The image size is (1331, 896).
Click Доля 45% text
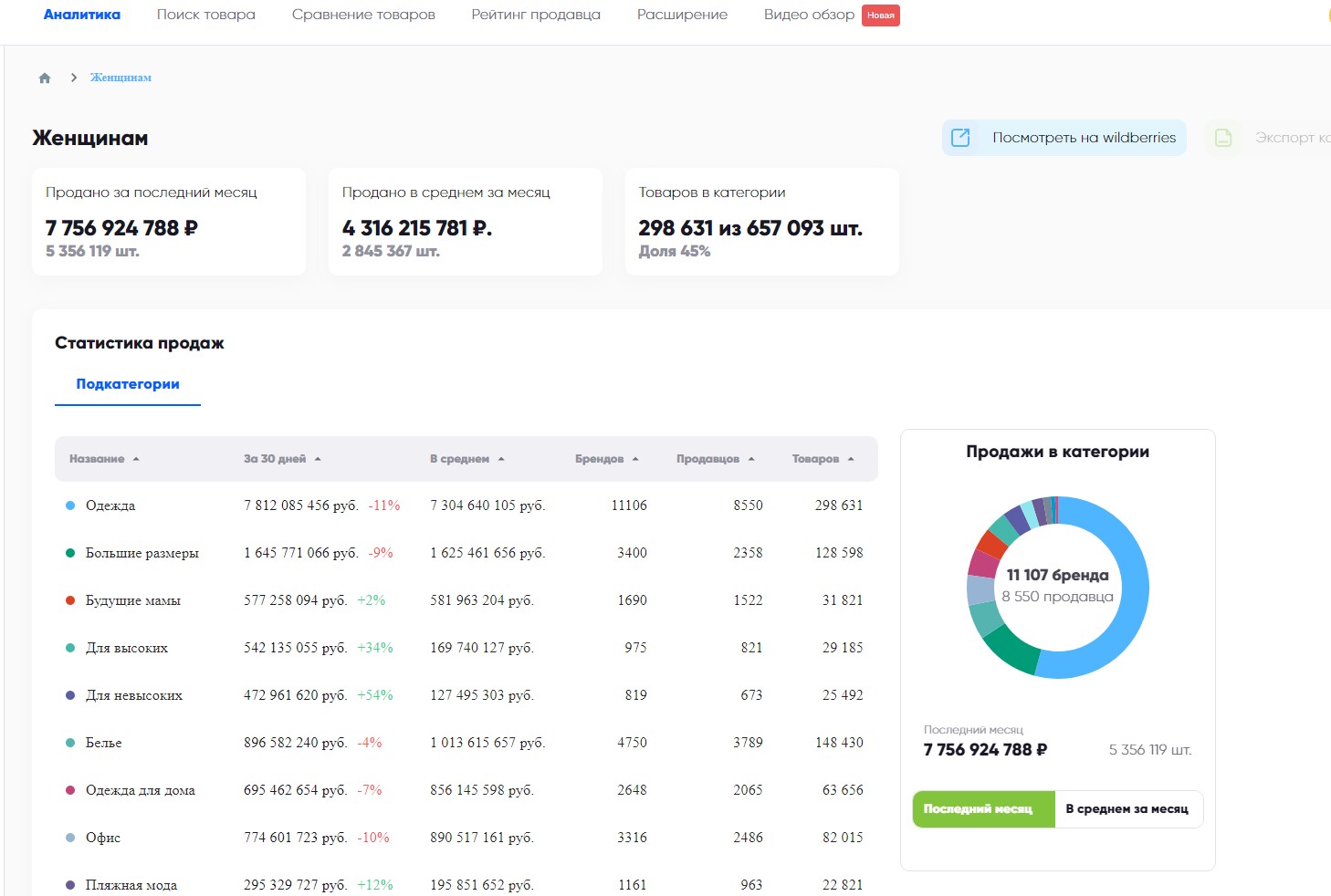(x=675, y=251)
